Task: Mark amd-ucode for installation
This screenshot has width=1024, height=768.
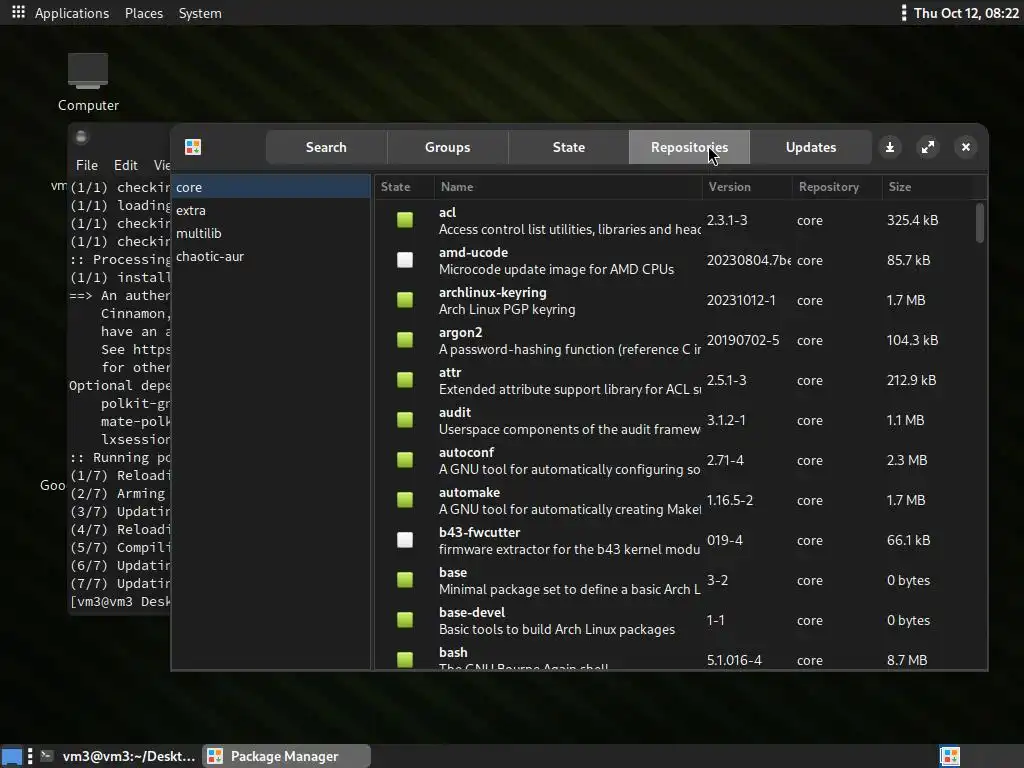Action: pos(405,260)
